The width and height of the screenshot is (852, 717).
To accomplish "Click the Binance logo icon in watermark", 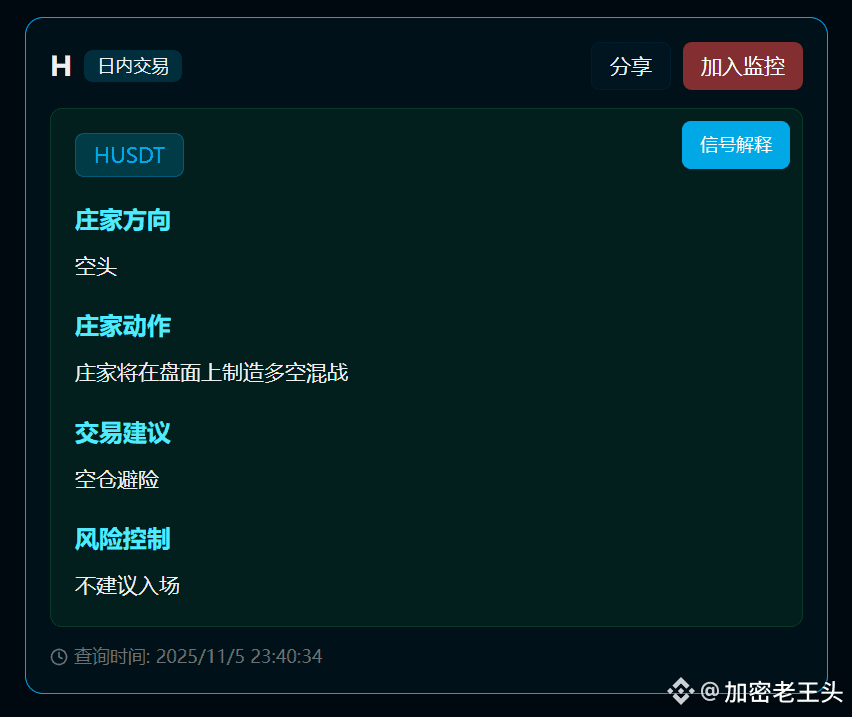I will point(680,691).
